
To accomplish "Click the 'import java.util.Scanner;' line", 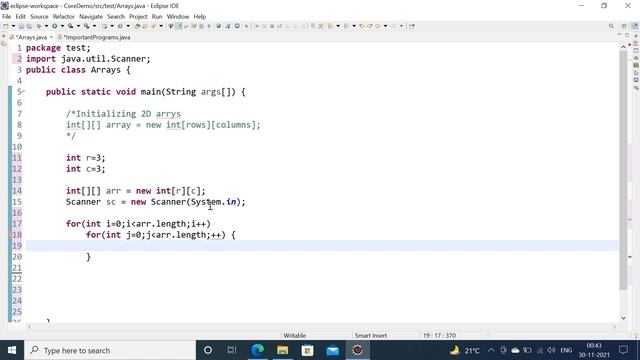I will (88, 59).
